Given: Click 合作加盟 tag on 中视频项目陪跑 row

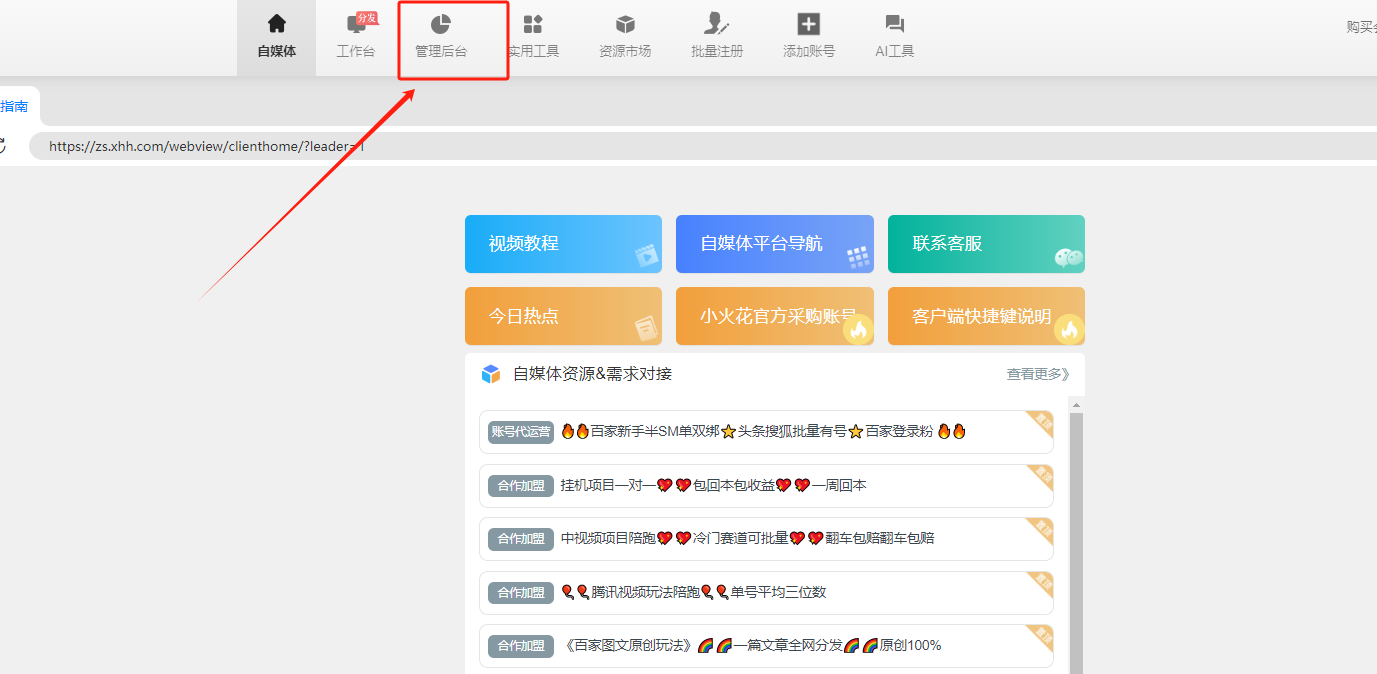Looking at the screenshot, I should tap(521, 539).
